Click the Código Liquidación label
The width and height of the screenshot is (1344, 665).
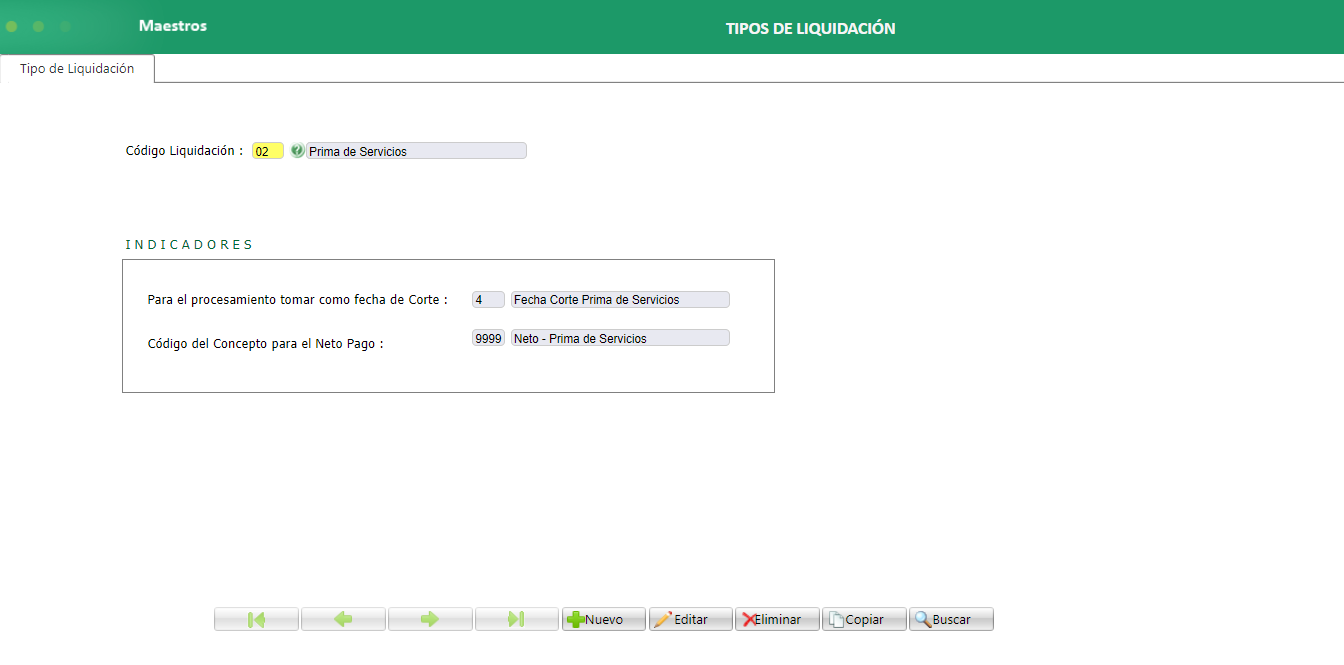(x=184, y=151)
